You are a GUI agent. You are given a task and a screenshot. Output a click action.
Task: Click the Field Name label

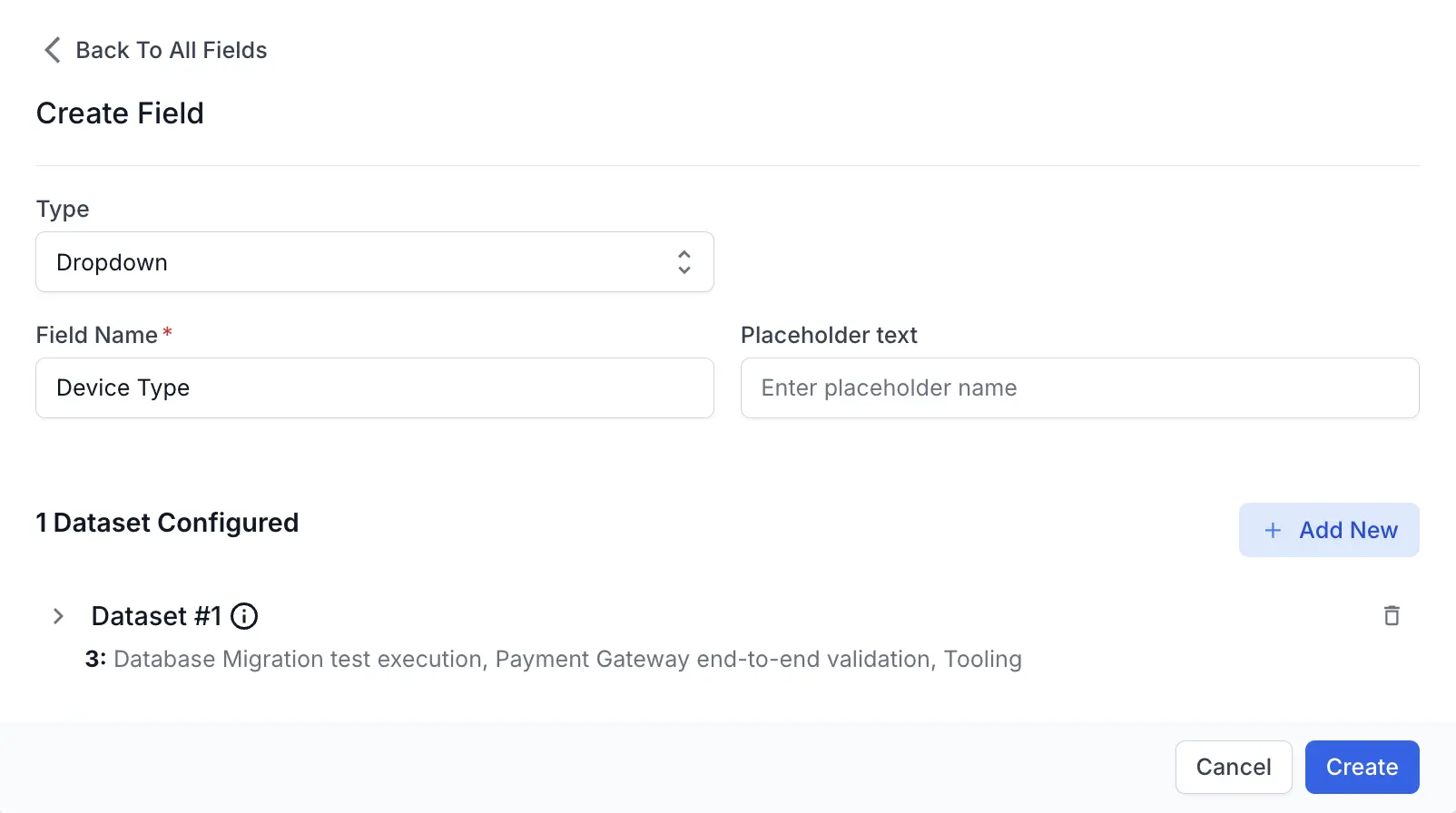(x=97, y=335)
